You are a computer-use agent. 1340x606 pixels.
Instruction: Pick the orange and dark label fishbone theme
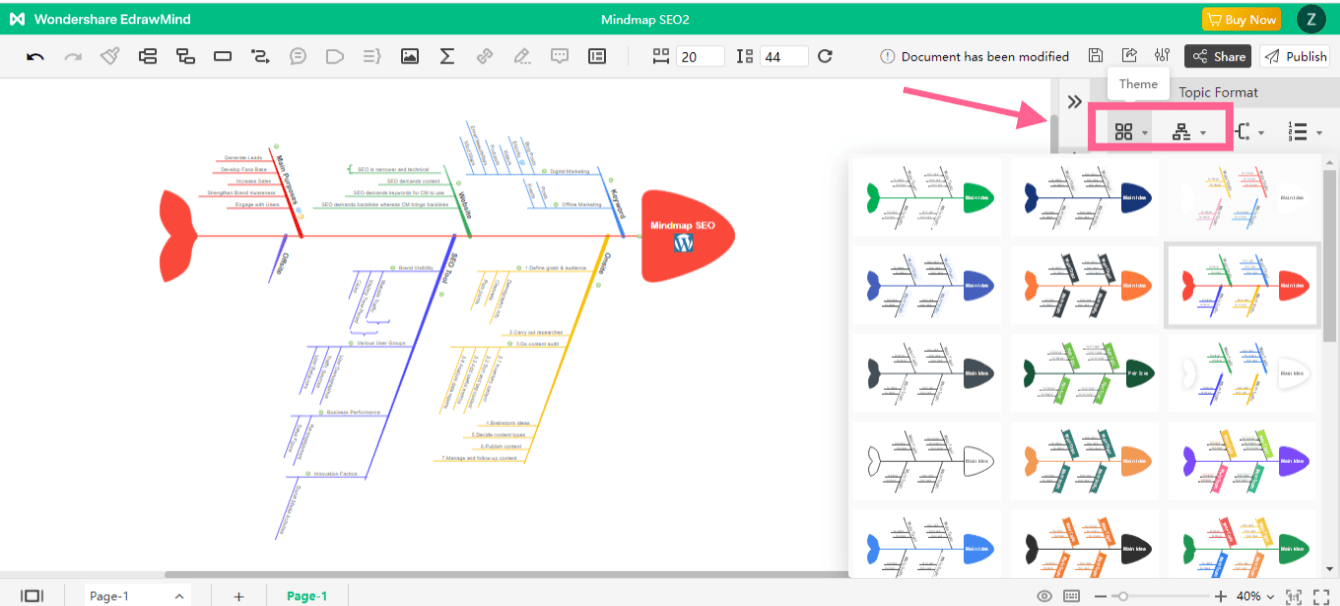(x=1085, y=285)
